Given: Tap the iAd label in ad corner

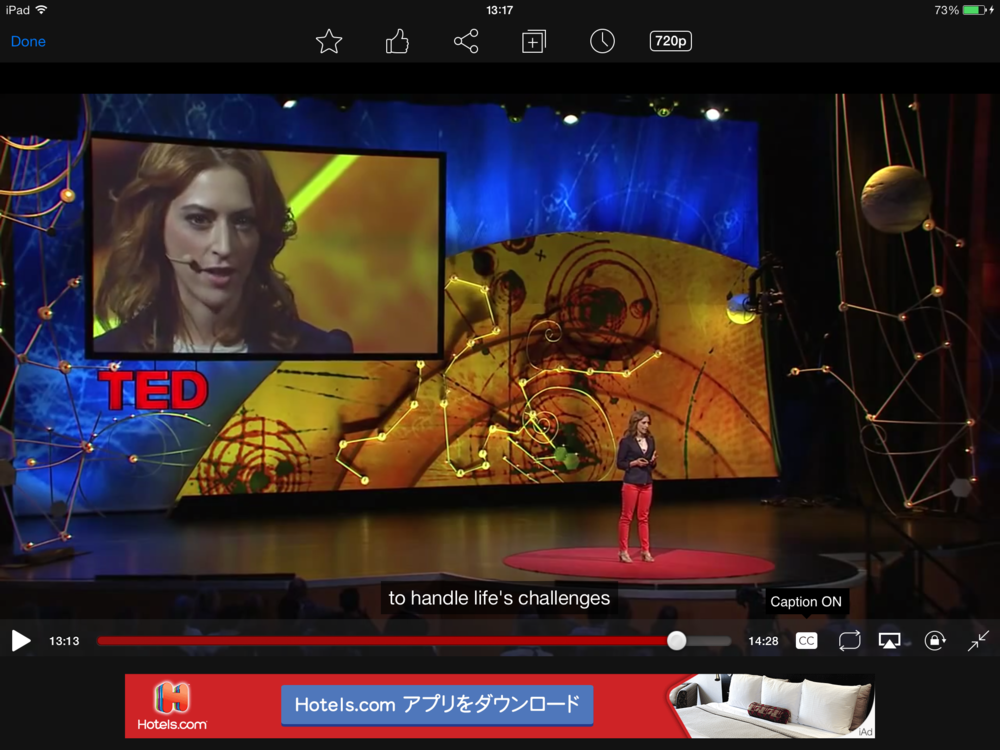Looking at the screenshot, I should tap(865, 732).
